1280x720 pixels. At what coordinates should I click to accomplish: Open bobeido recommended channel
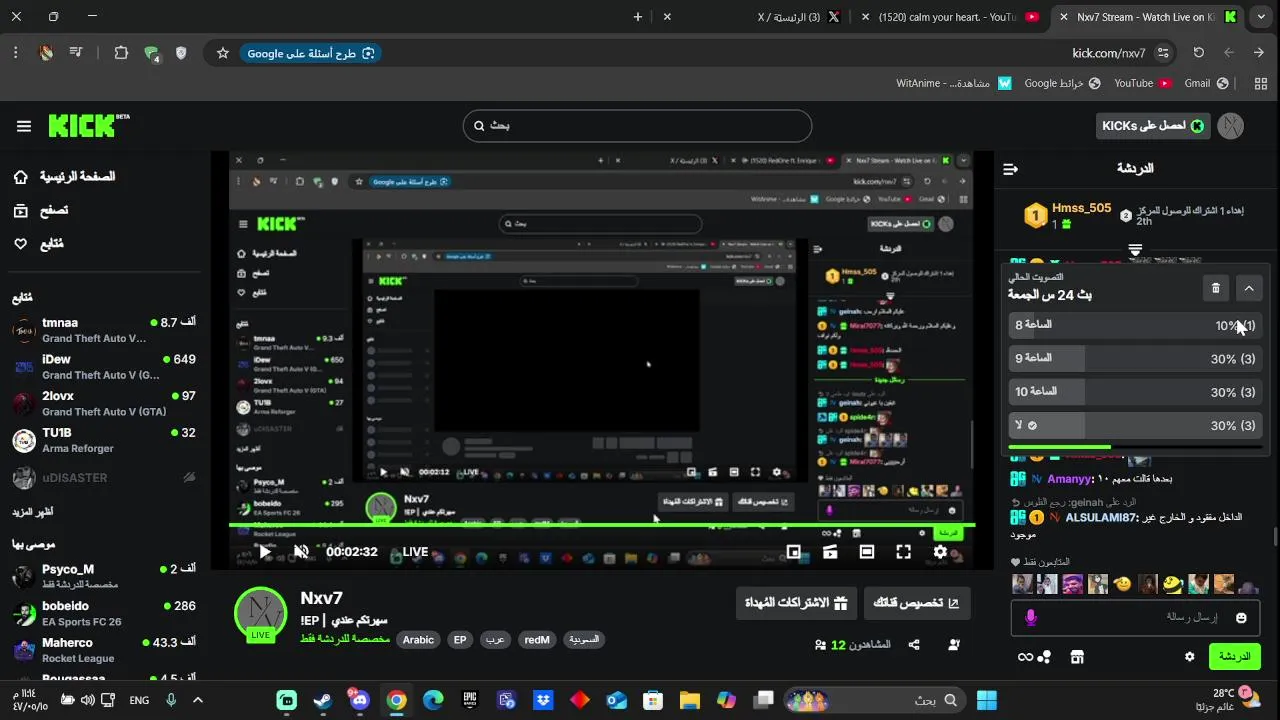[104, 613]
